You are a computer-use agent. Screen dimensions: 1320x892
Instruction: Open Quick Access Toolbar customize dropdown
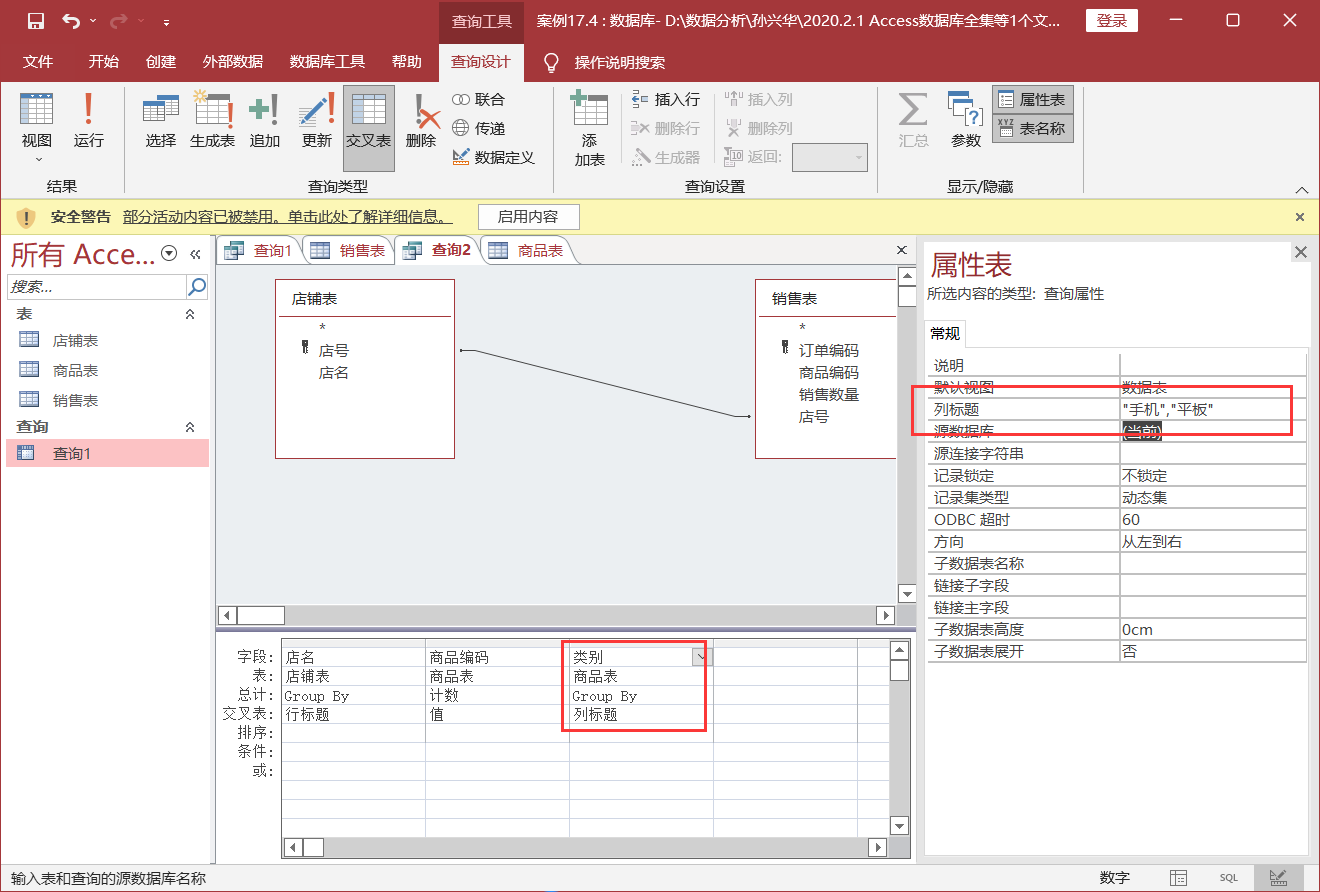(x=166, y=21)
